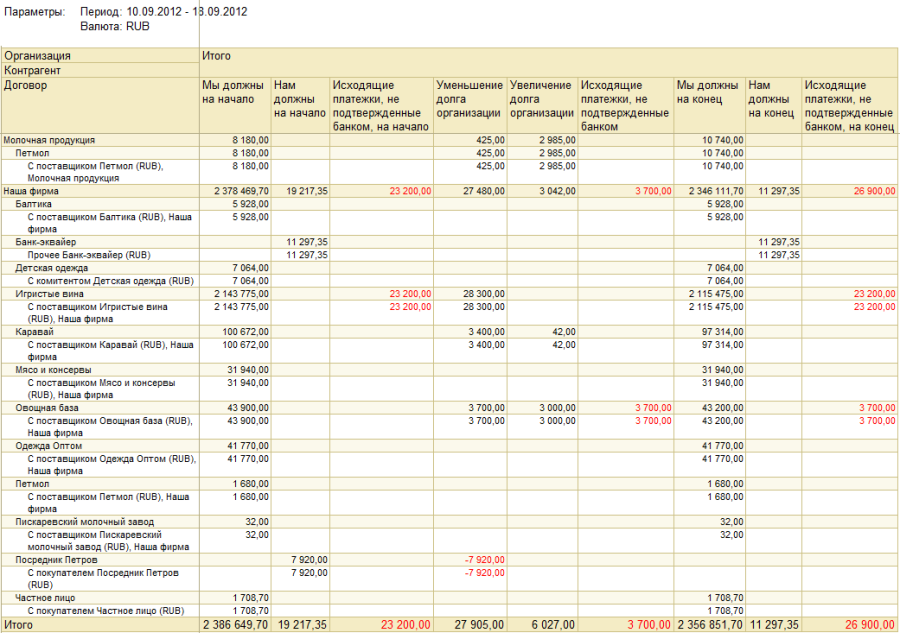Select the "Молочная продукция" organization row label
This screenshot has width=900, height=633.
[x=49, y=140]
